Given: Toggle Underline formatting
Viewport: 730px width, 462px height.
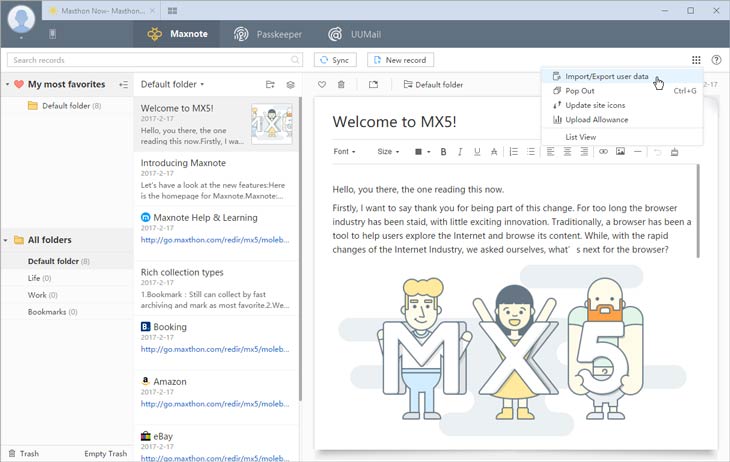Looking at the screenshot, I should [x=477, y=151].
